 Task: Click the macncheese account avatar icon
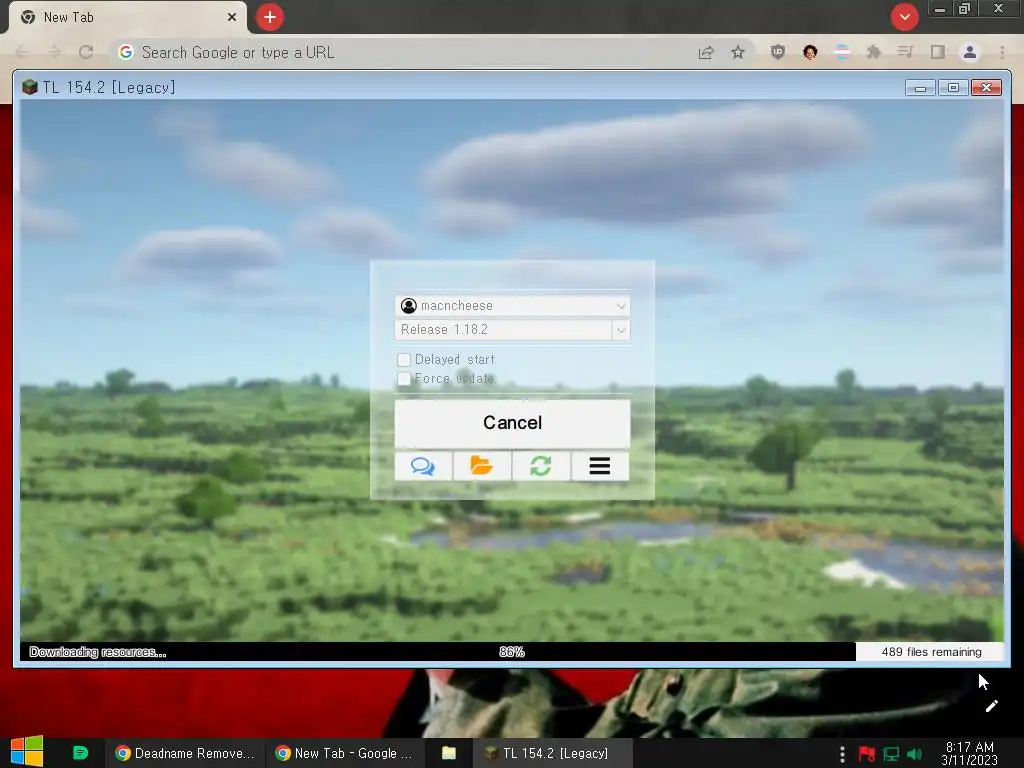pyautogui.click(x=409, y=306)
